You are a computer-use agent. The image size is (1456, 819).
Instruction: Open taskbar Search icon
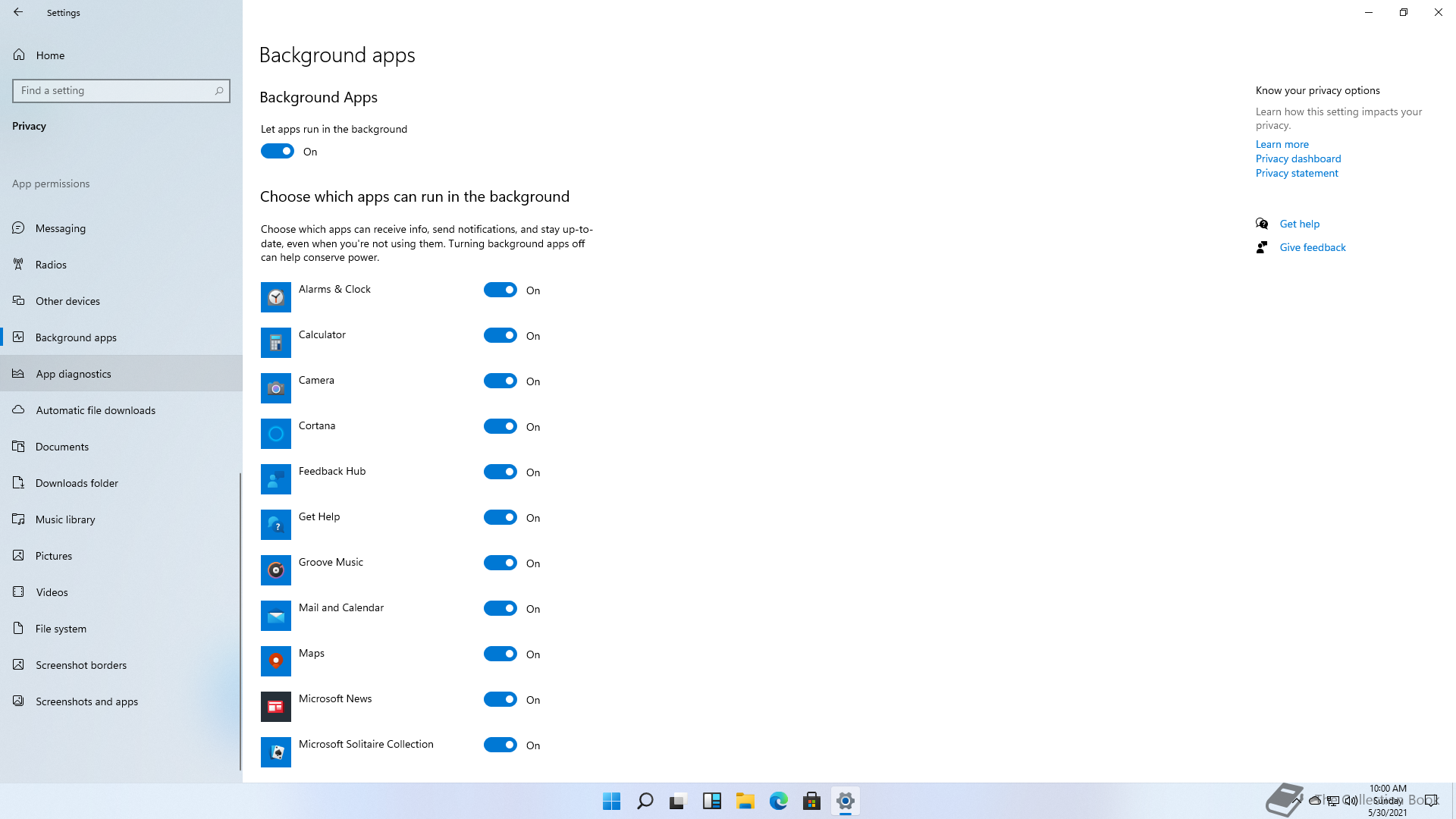click(x=645, y=801)
